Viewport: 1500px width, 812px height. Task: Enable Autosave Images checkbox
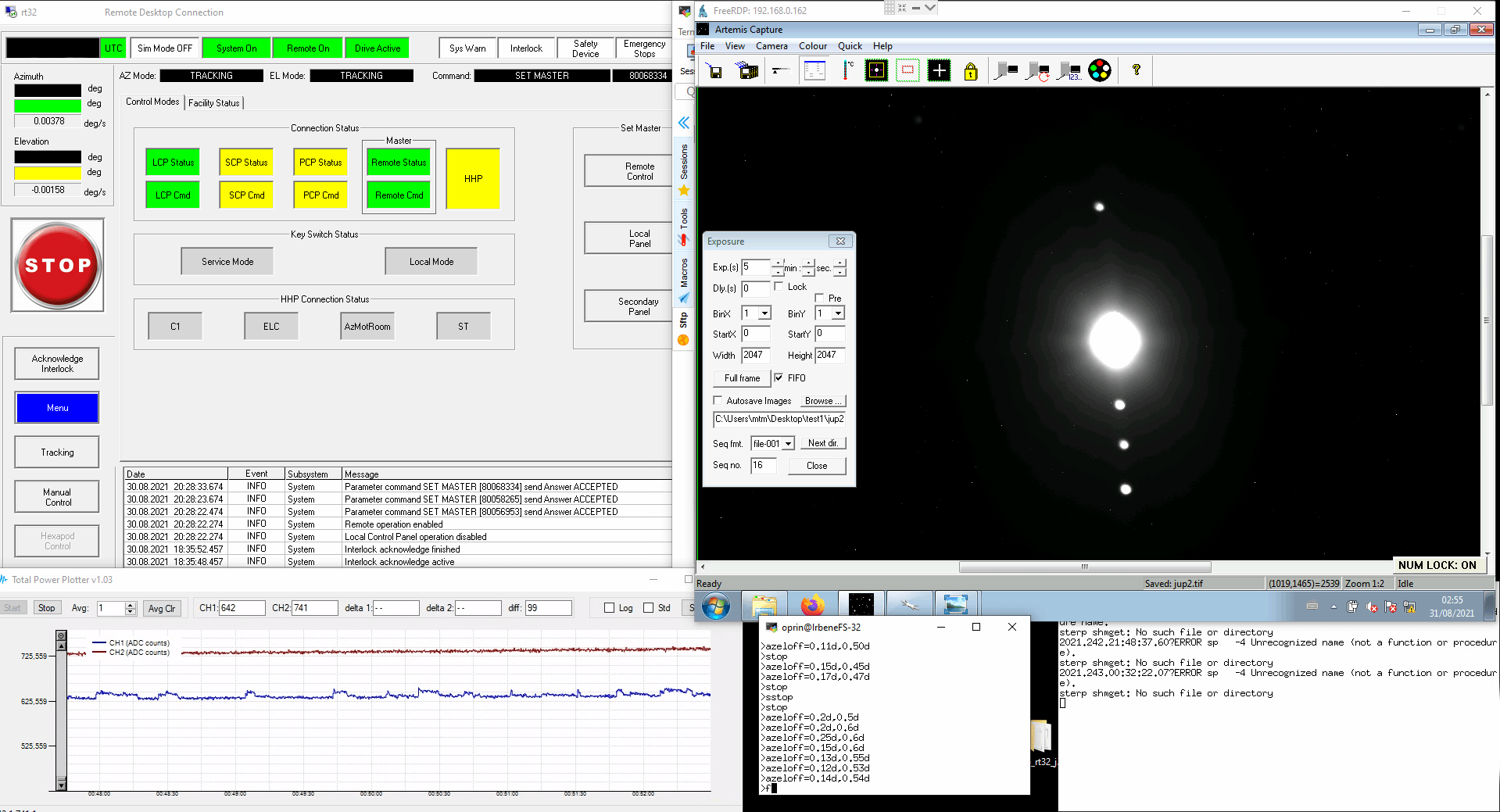[x=718, y=401]
